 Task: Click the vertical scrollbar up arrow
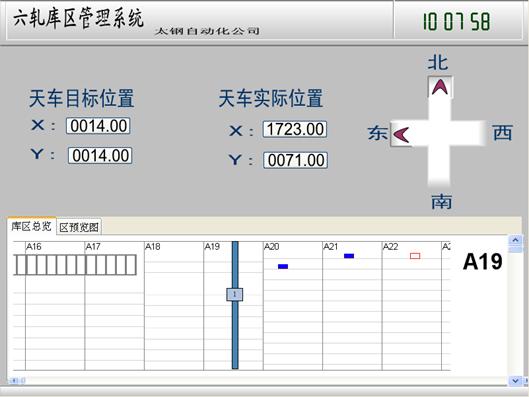point(515,240)
